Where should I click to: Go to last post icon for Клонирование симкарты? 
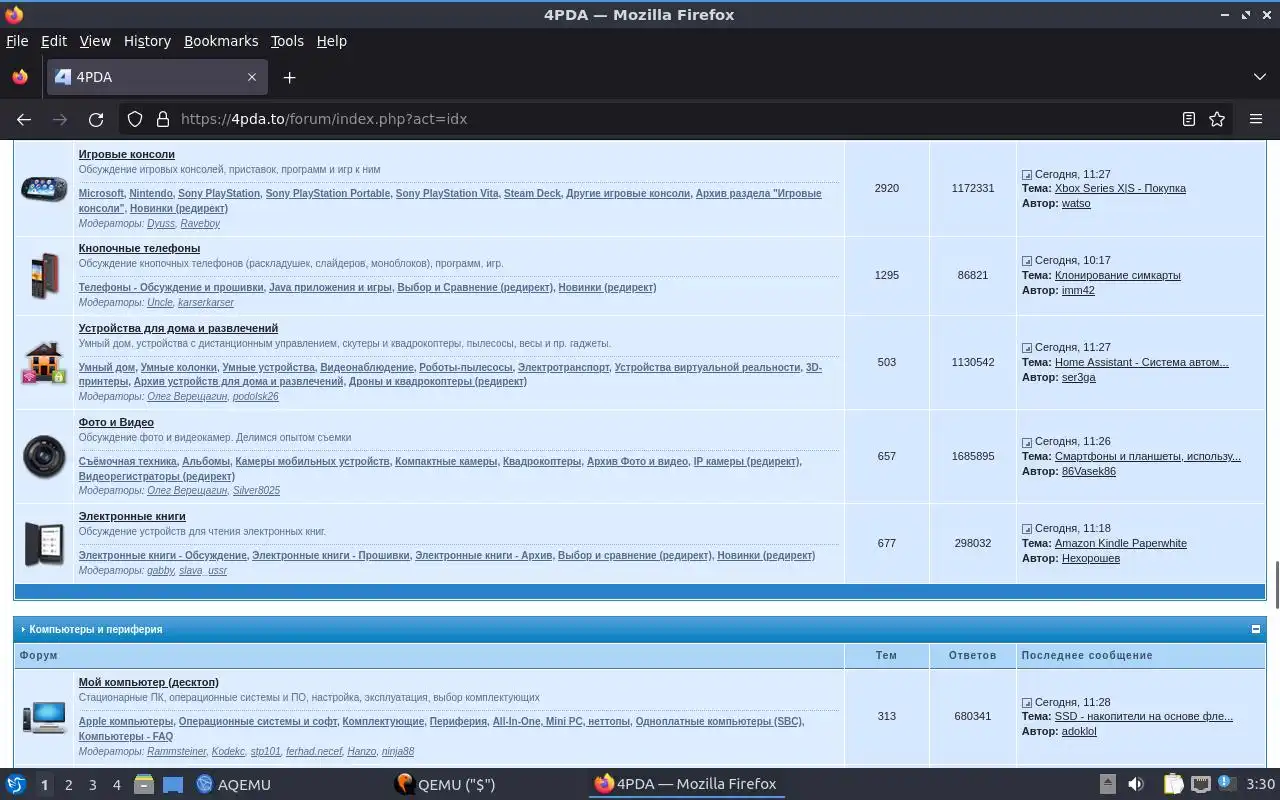pyautogui.click(x=1026, y=261)
